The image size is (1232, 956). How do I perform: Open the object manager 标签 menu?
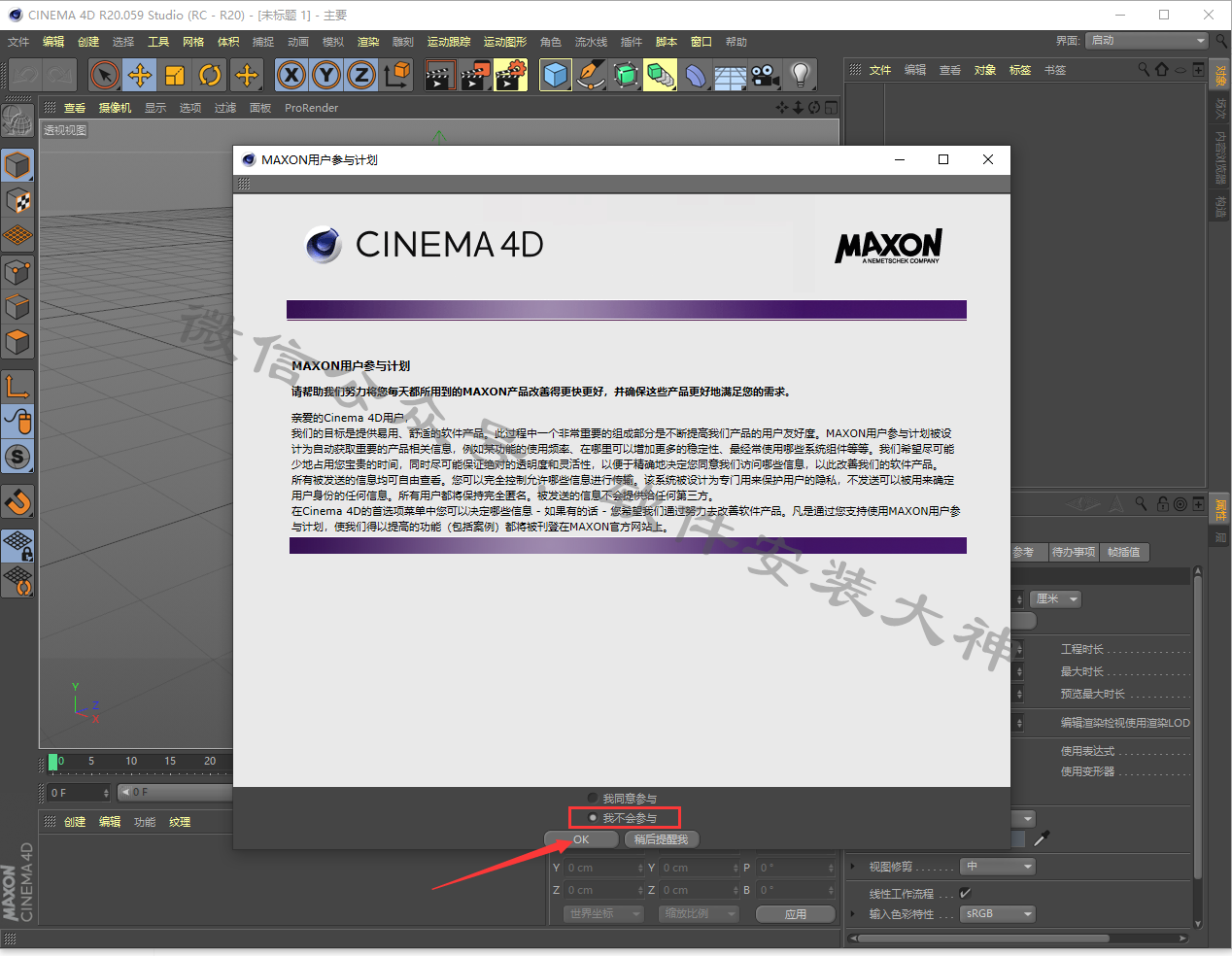[x=1020, y=70]
